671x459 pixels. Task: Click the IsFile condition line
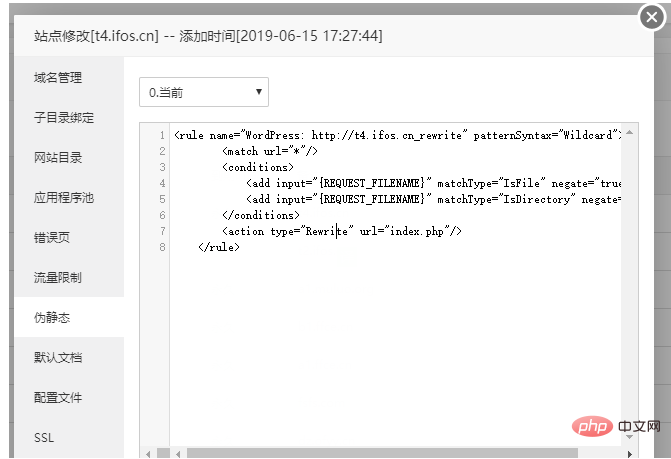(433, 184)
